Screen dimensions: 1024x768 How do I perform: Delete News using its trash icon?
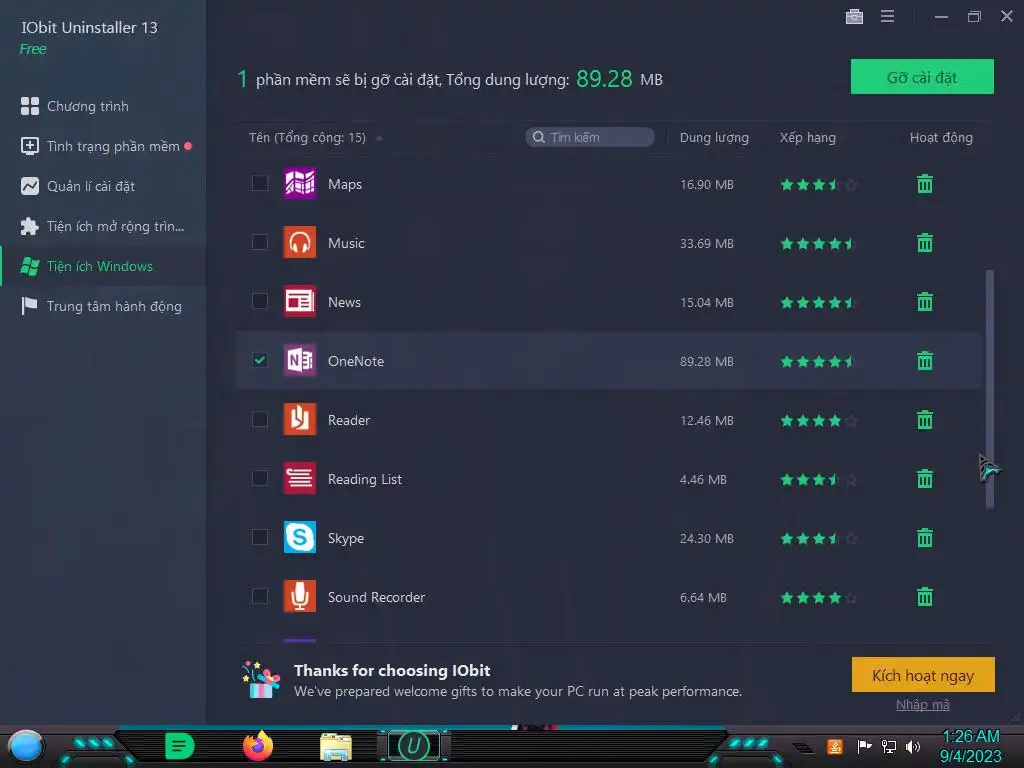pos(925,302)
